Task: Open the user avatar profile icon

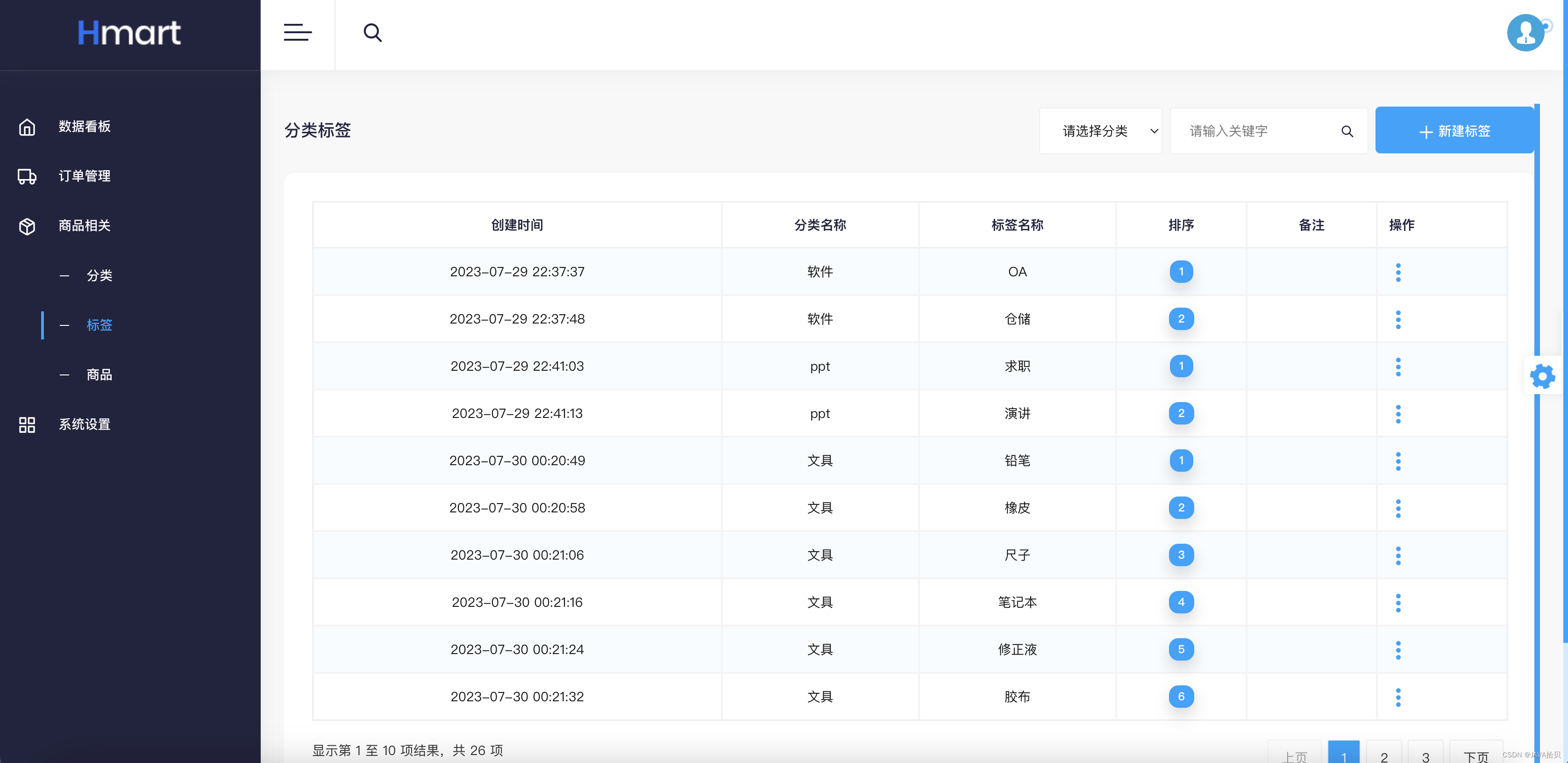Action: click(1525, 33)
